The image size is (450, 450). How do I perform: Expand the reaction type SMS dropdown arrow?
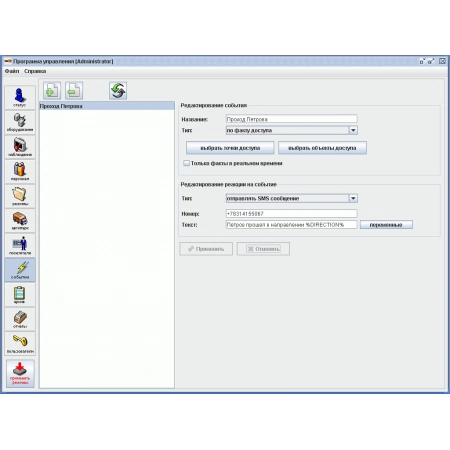tap(353, 198)
